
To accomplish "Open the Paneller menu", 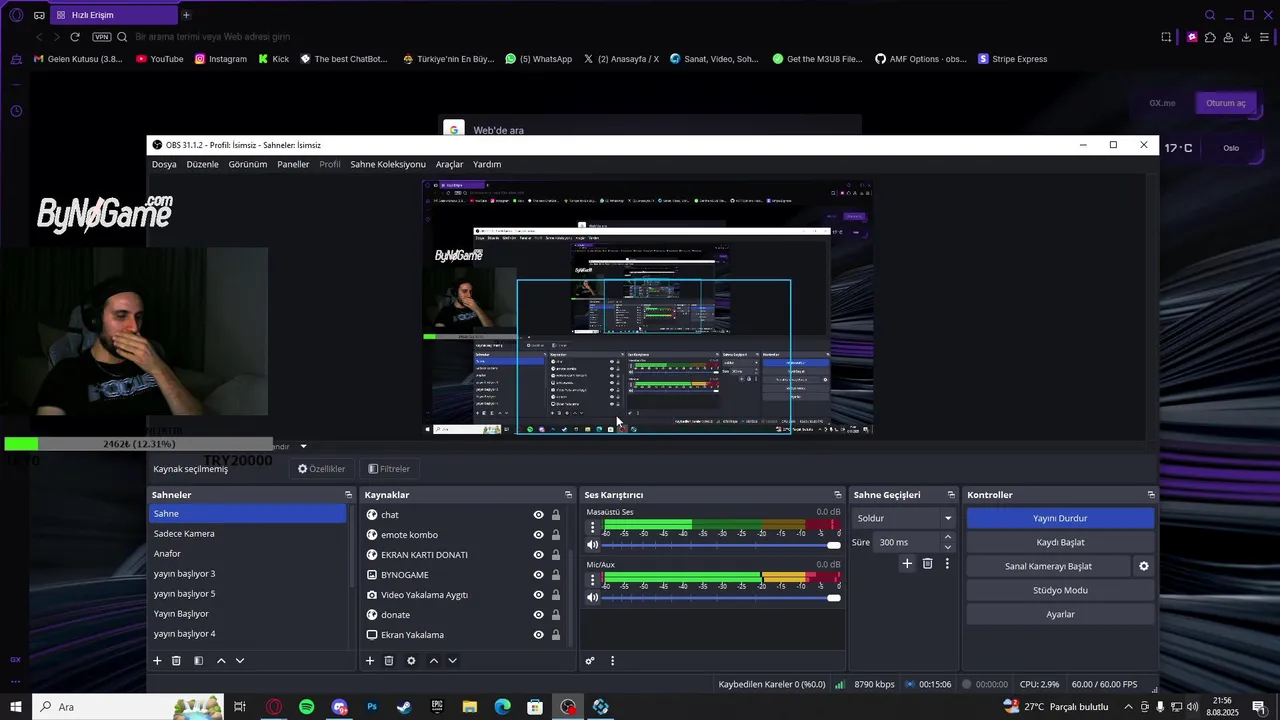I will coord(293,164).
